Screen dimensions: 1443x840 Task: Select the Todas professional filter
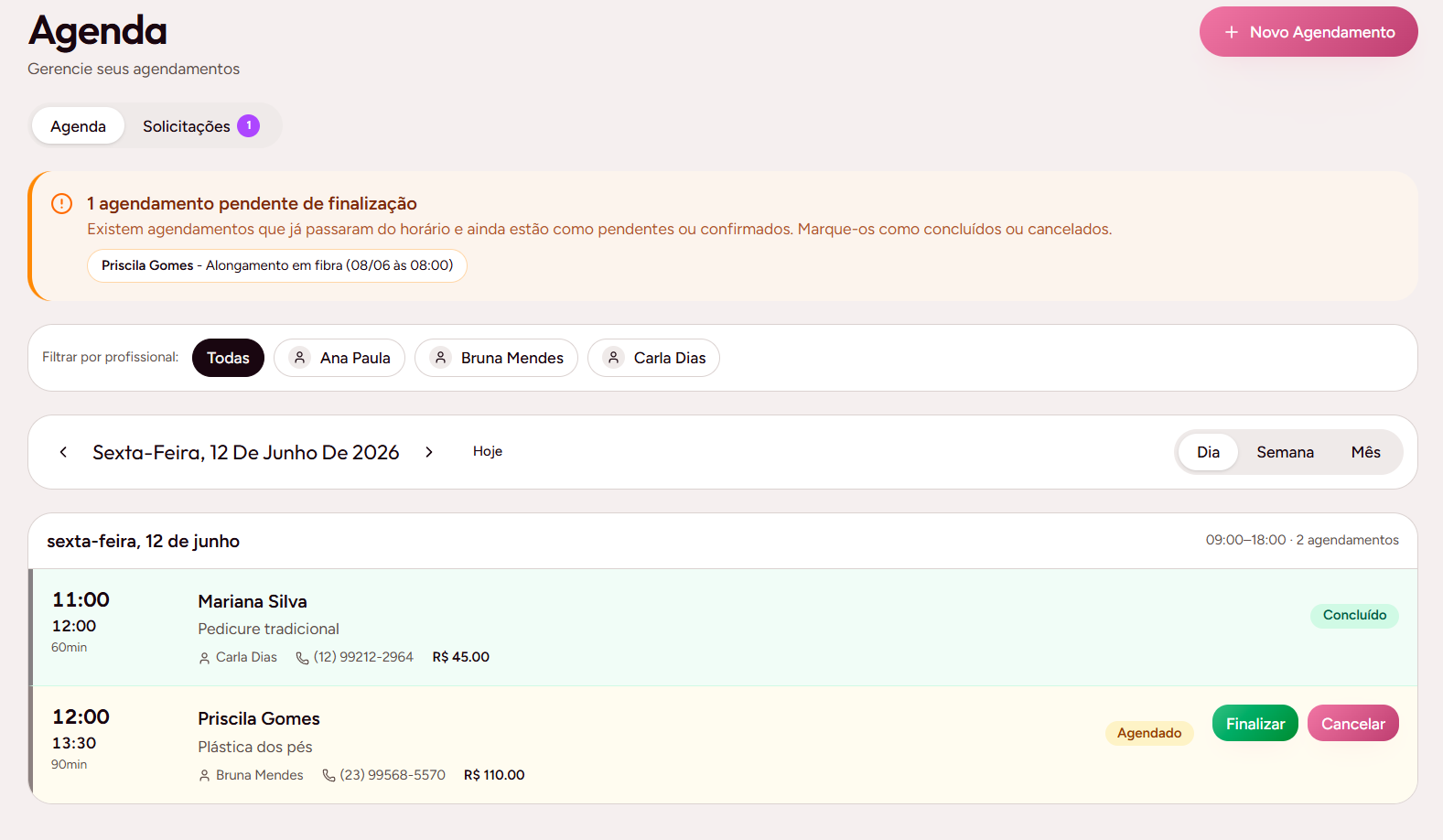228,358
